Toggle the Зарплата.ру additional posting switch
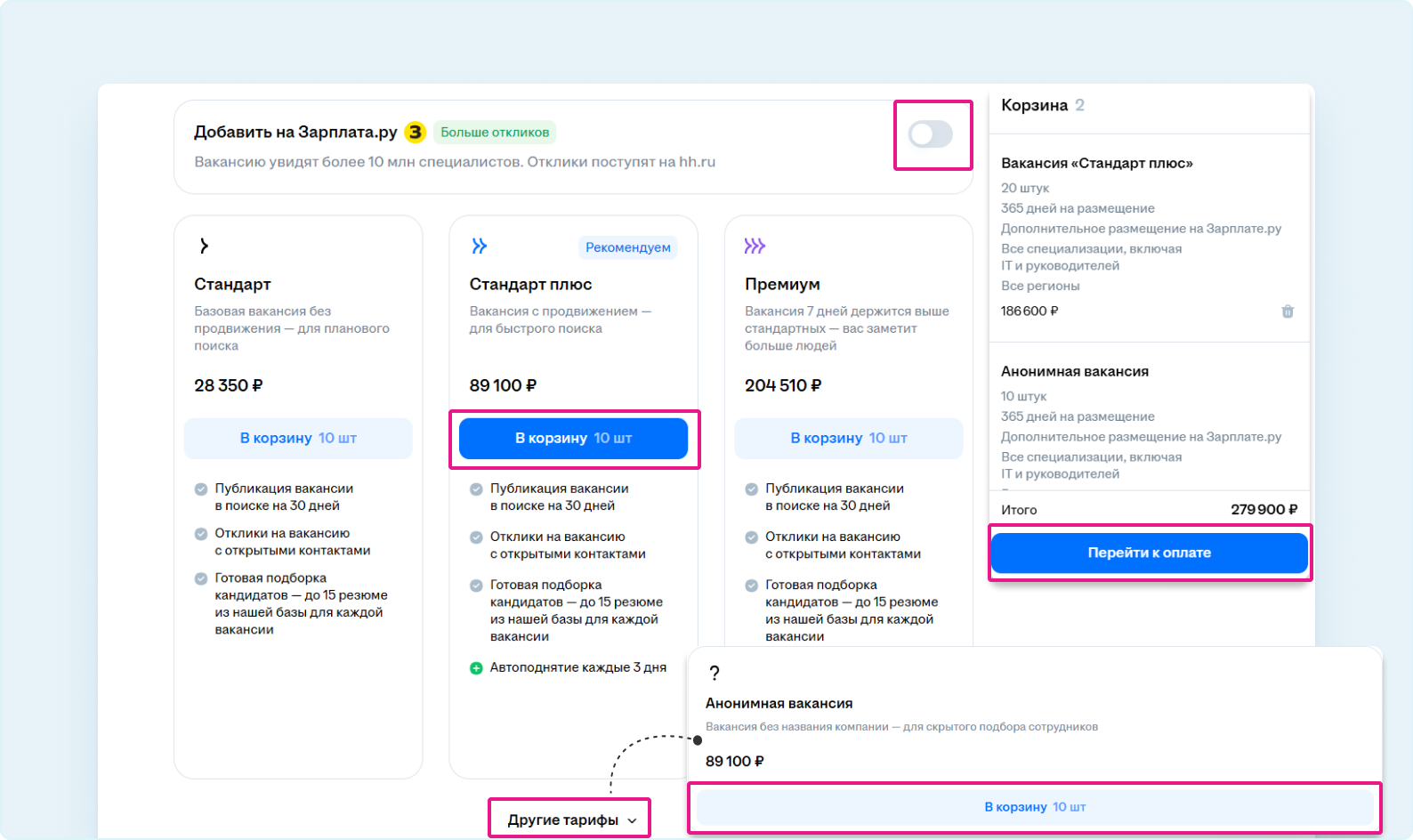 [930, 134]
